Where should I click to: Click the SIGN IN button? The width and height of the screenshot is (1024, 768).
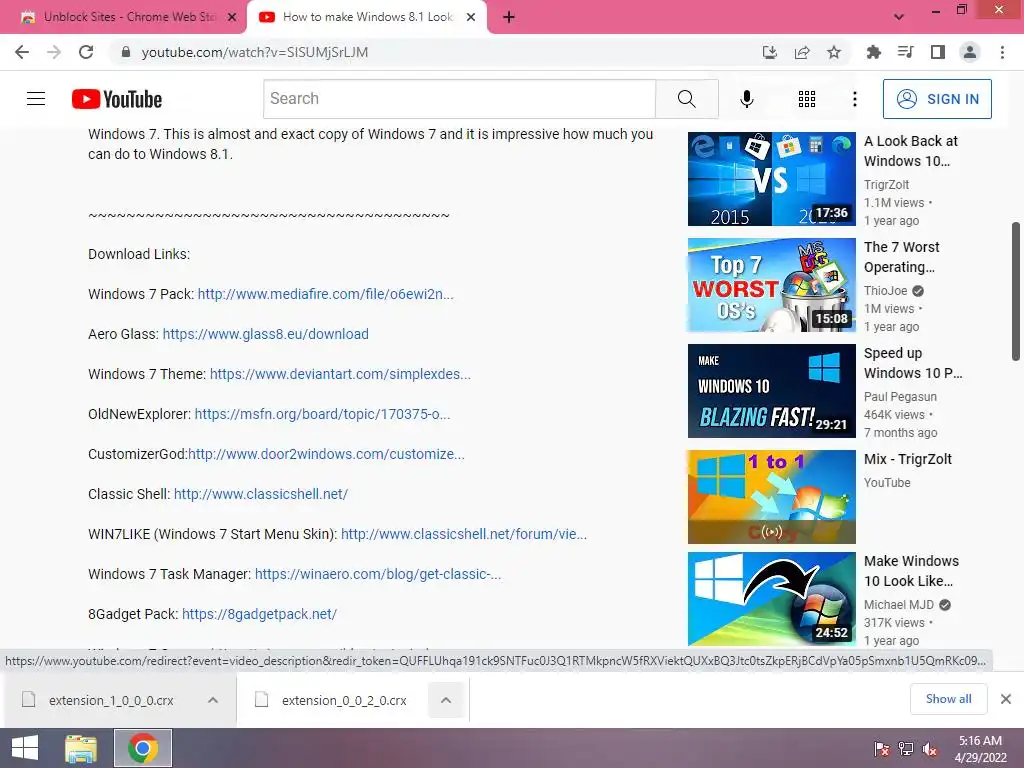(937, 99)
